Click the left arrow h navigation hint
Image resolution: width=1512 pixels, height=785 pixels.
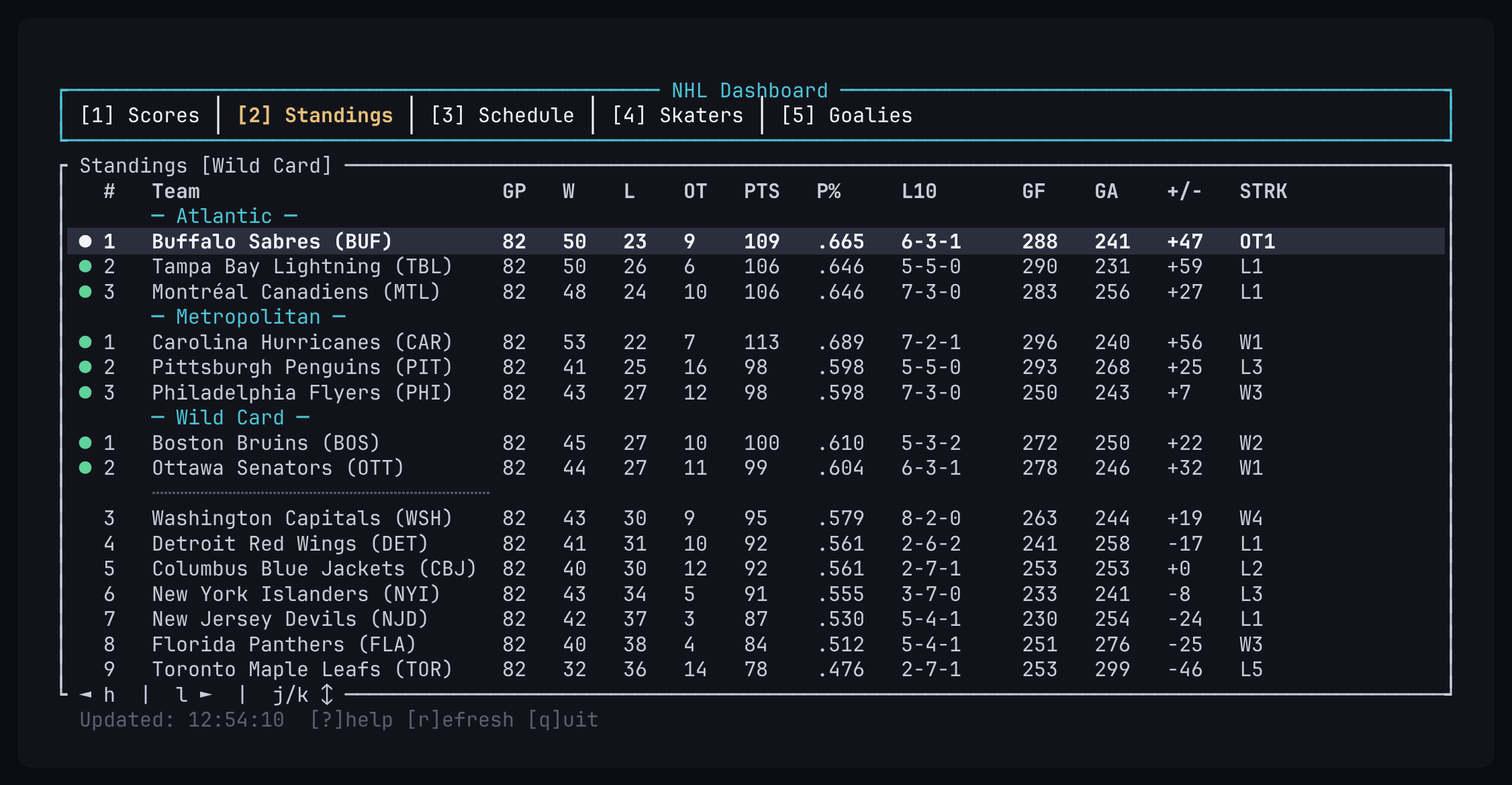point(97,694)
